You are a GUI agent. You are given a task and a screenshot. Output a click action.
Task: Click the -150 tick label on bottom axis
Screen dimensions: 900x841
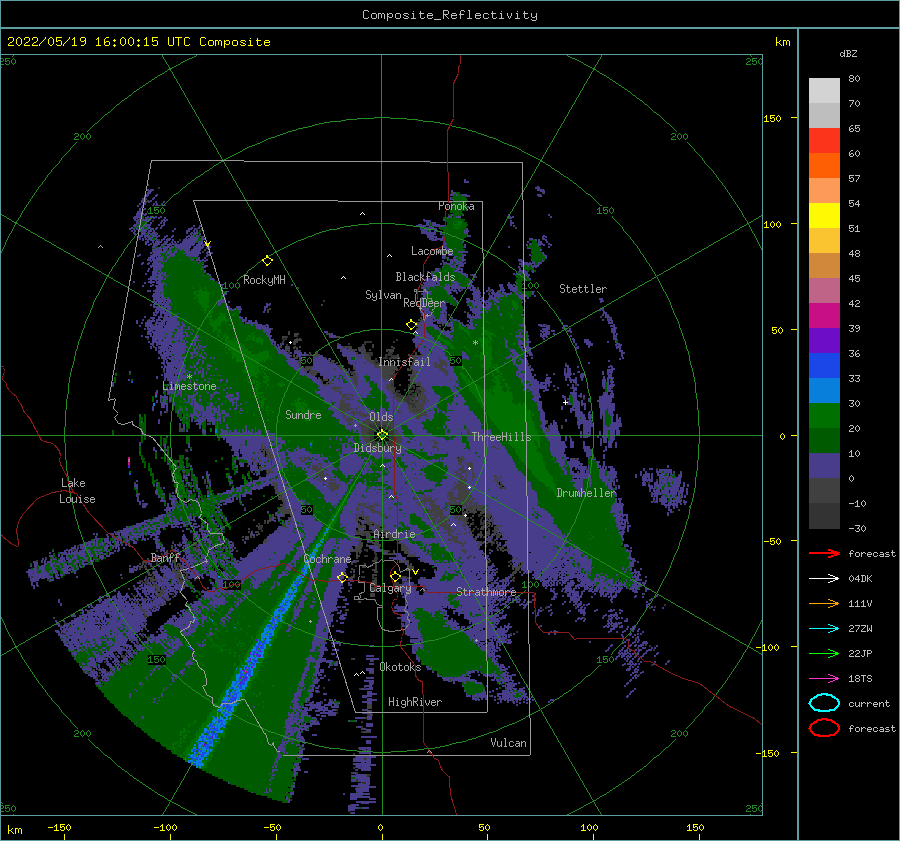59,827
